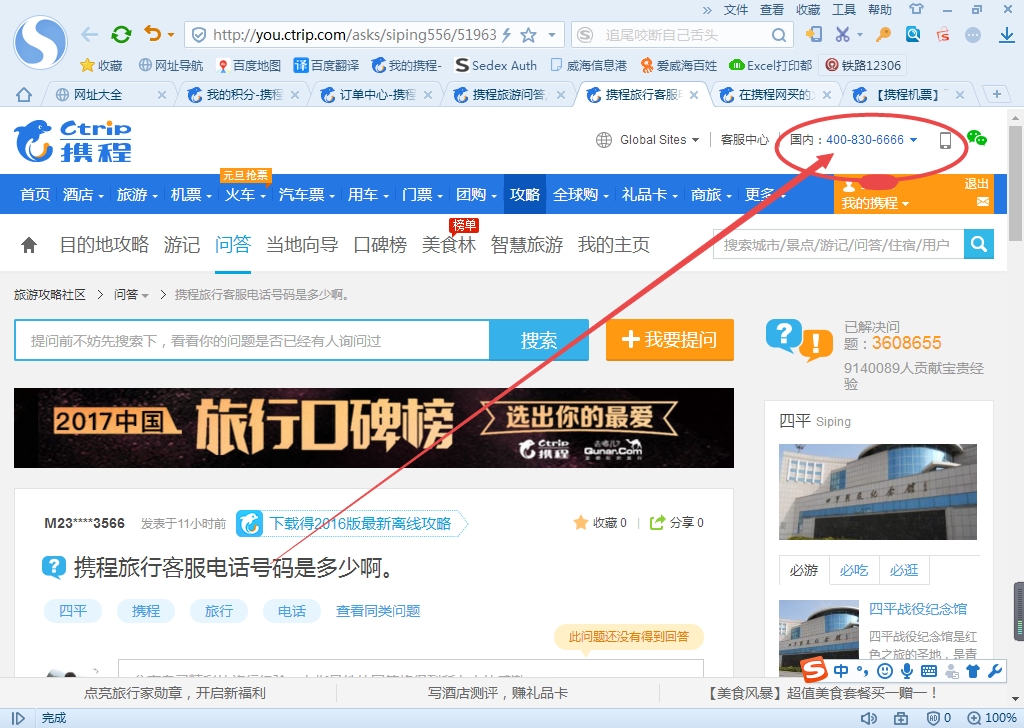The image size is (1024, 728).
Task: Click the home icon in community nav
Action: click(x=29, y=245)
